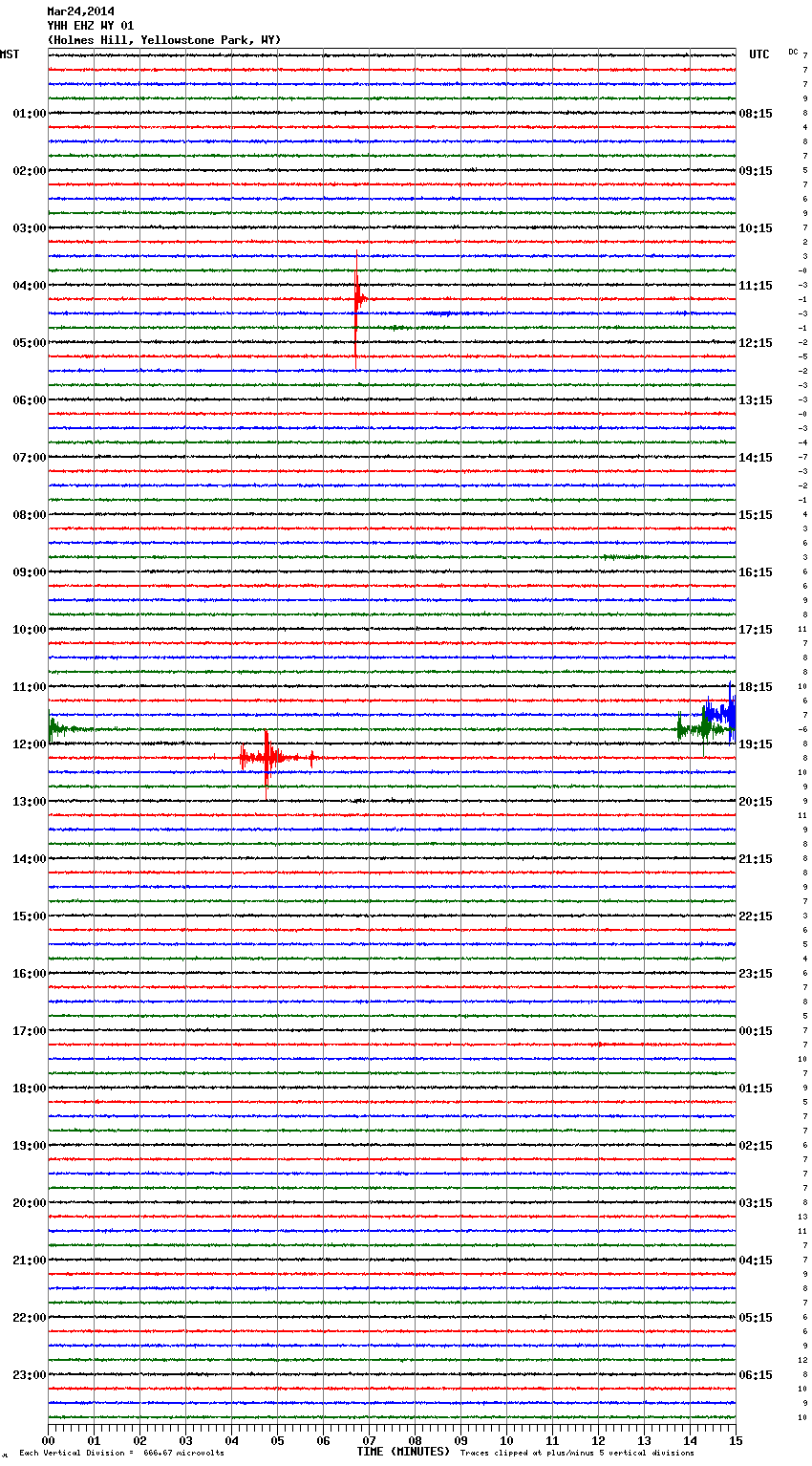The height and width of the screenshot is (1466, 812).
Task: Click the Holmes Hill, Yellowstone Park location label
Action: [x=164, y=40]
